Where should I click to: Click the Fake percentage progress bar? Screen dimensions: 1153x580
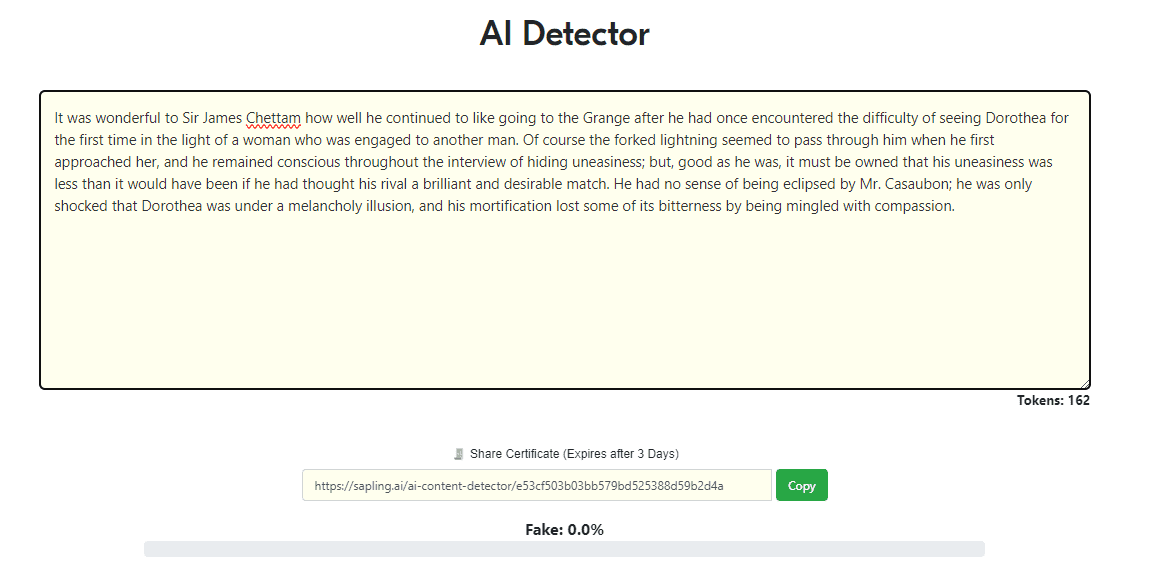[x=564, y=549]
